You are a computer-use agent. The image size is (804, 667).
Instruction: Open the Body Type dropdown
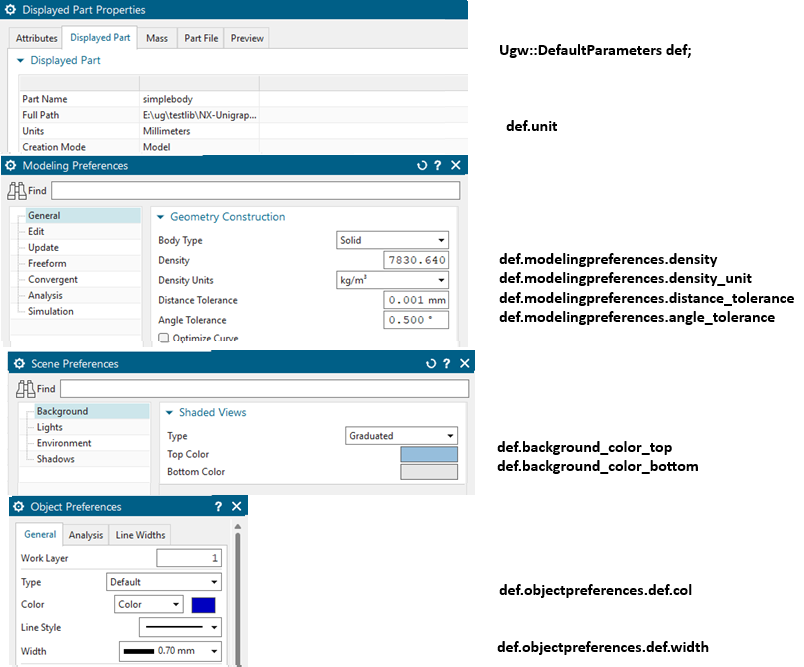click(392, 240)
